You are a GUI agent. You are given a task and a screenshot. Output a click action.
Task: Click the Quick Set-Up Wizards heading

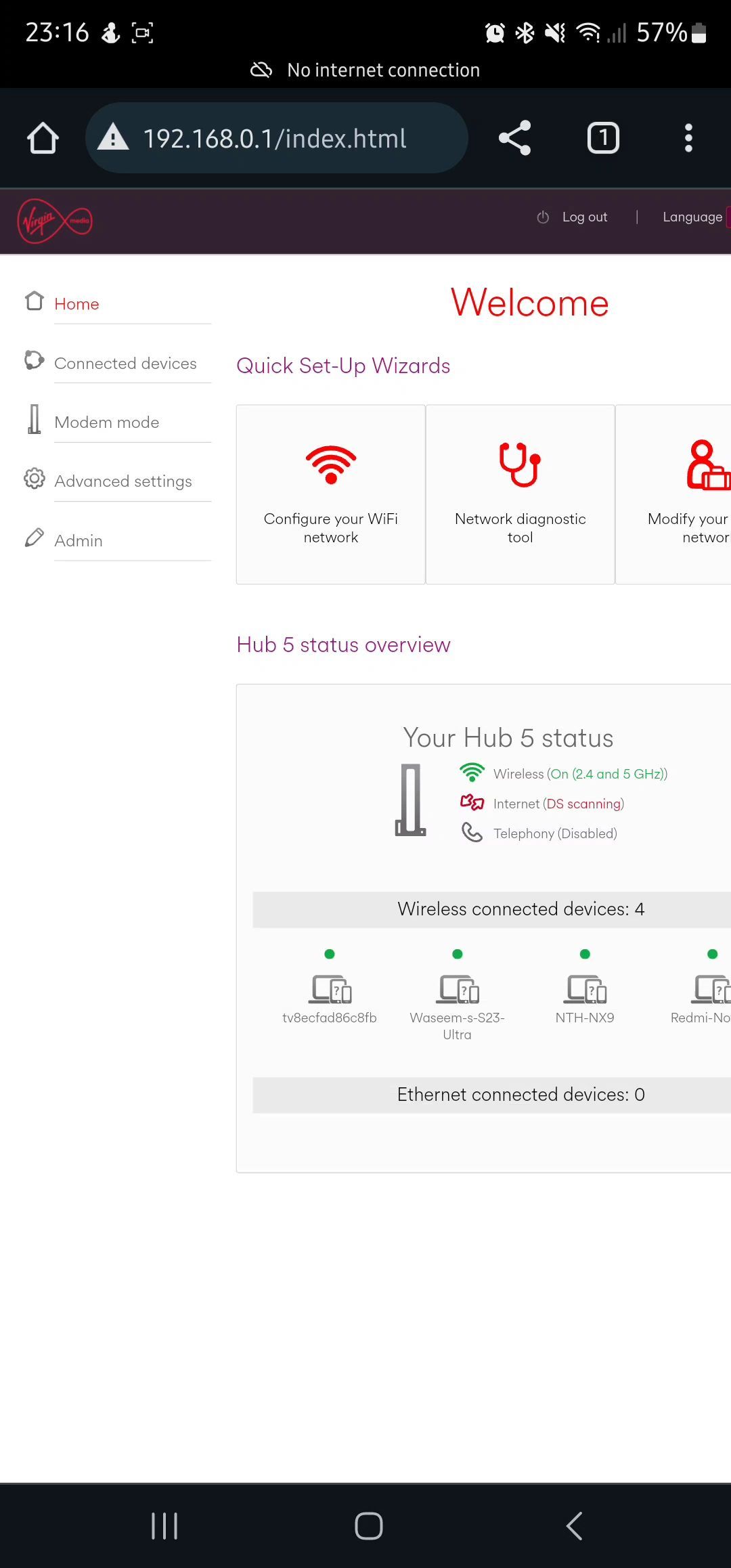pos(343,366)
